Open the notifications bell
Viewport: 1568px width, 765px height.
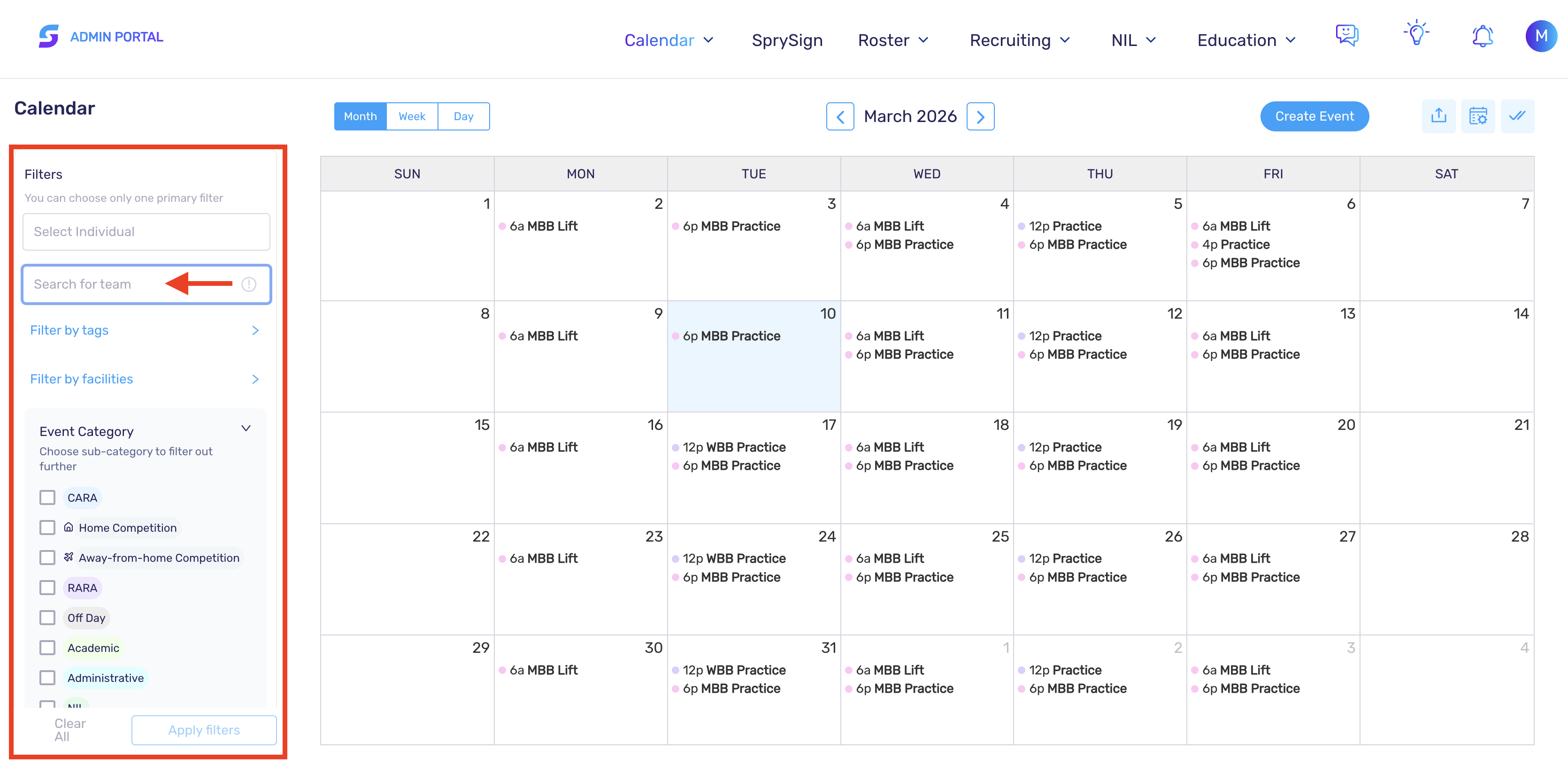click(1482, 36)
